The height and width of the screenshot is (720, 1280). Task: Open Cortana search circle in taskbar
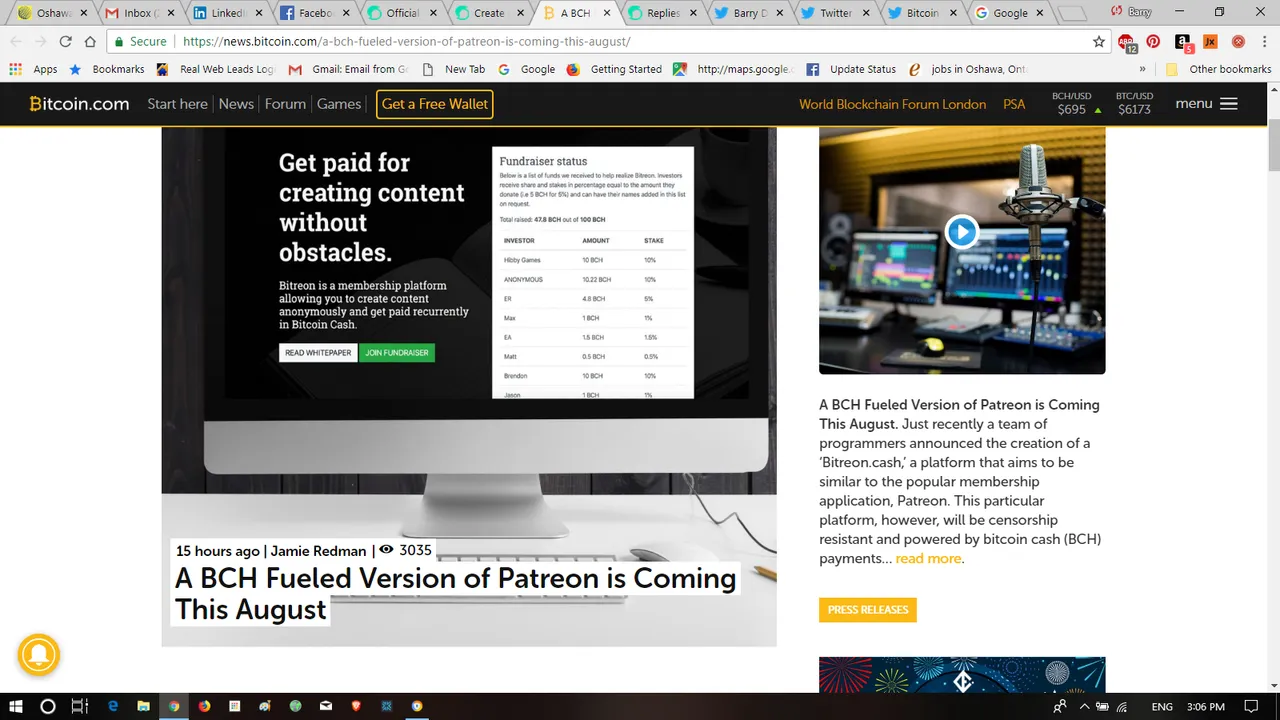point(47,706)
